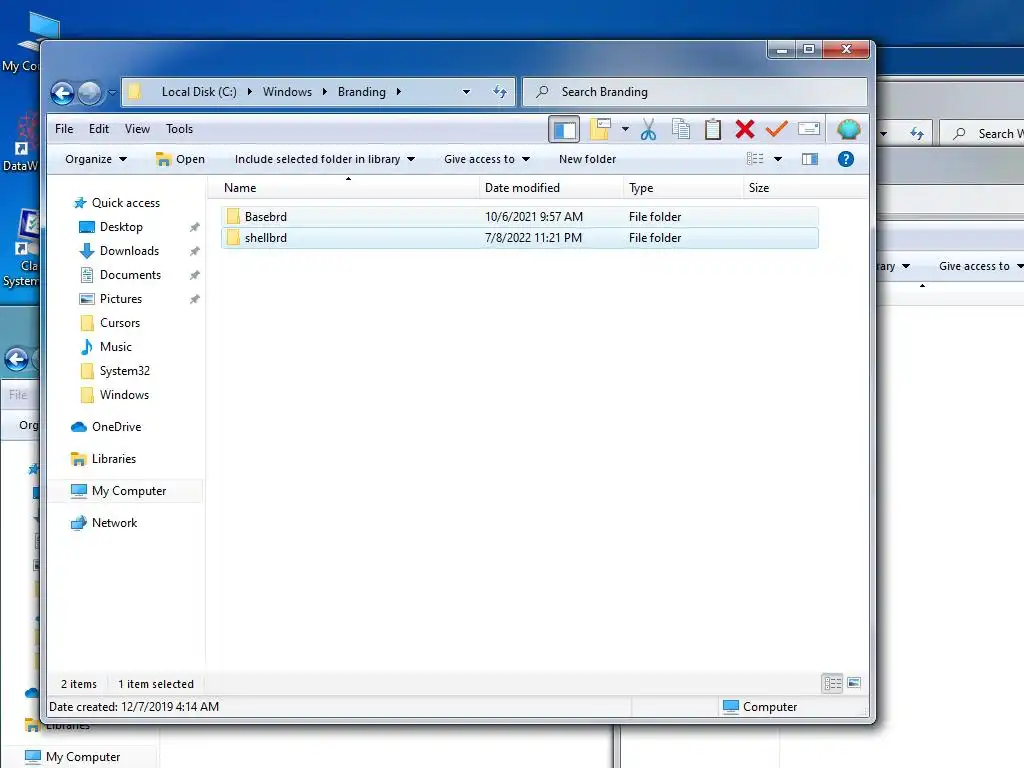
Task: Open the dropdown next to folder options icon
Action: tap(625, 129)
